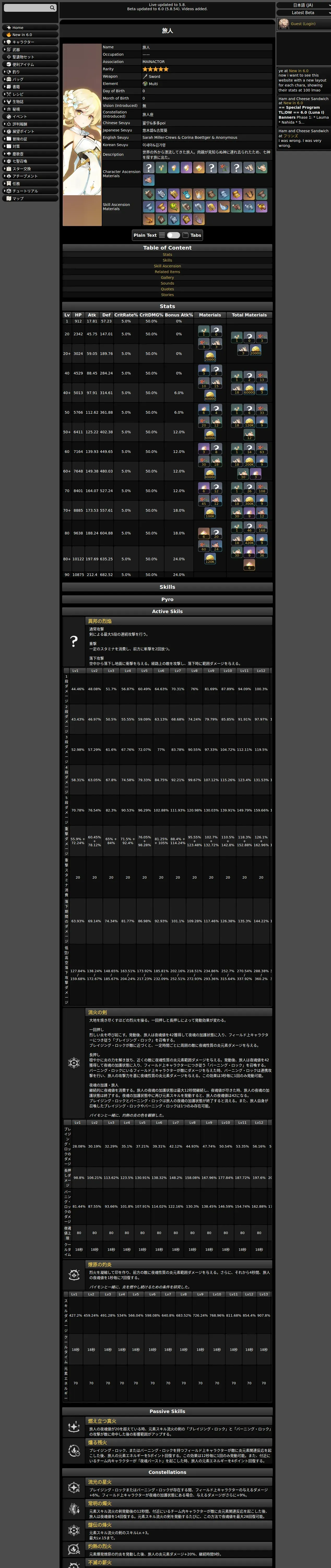Jump to Stories in Table of Content
The height and width of the screenshot is (1568, 331).
(167, 295)
